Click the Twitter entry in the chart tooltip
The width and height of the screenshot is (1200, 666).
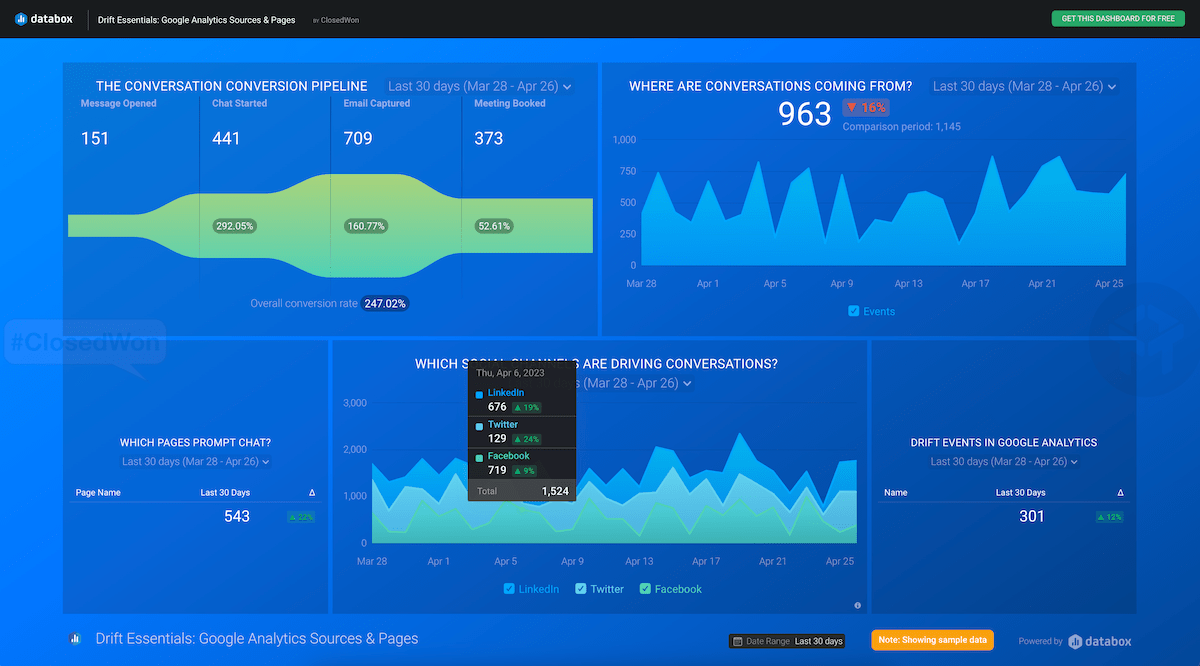coord(522,432)
